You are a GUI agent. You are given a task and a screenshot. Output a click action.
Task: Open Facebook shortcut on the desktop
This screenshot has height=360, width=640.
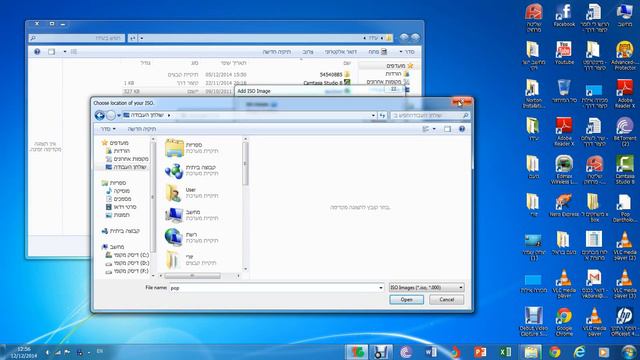(564, 16)
